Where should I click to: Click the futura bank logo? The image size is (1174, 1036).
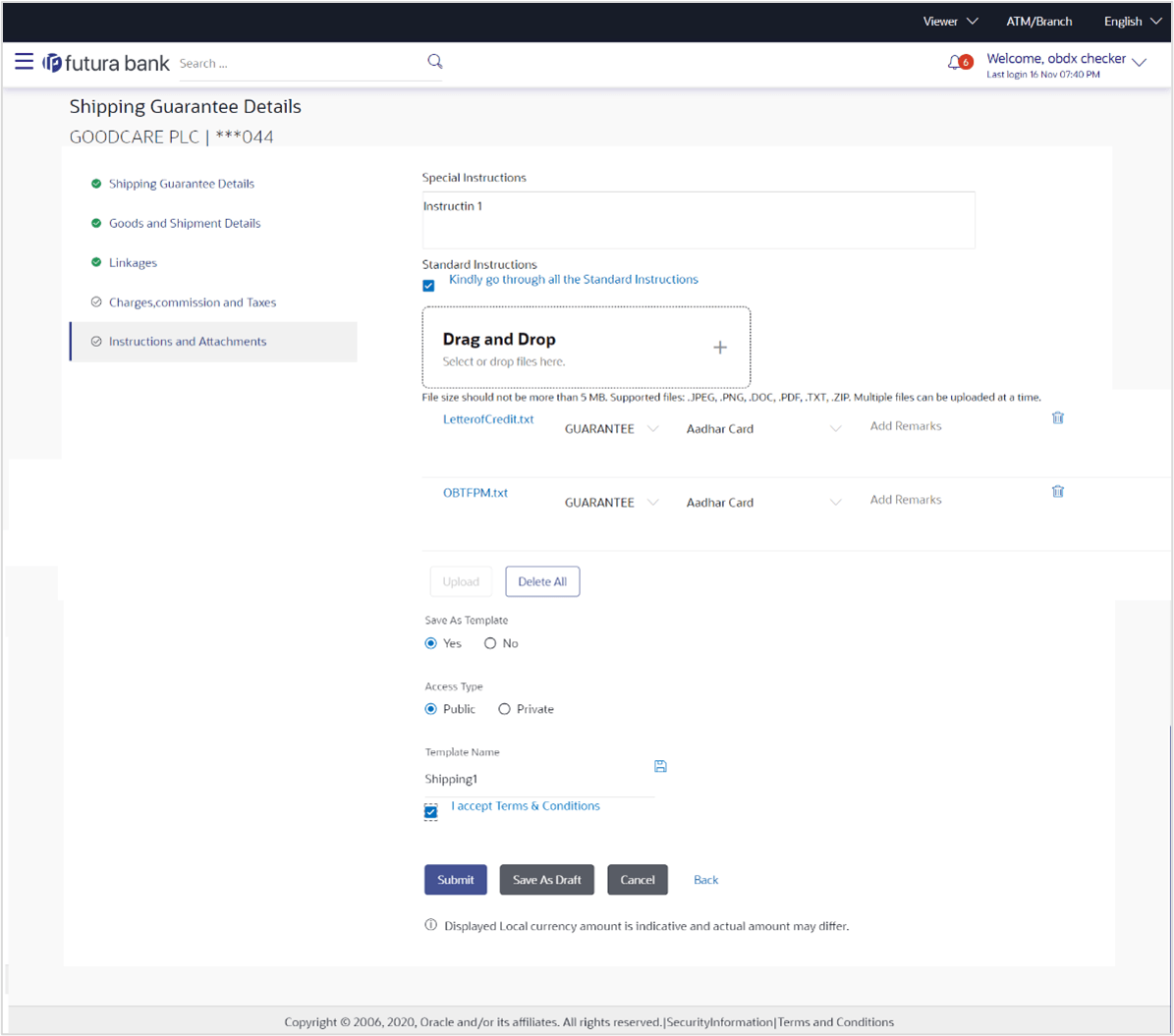coord(106,63)
